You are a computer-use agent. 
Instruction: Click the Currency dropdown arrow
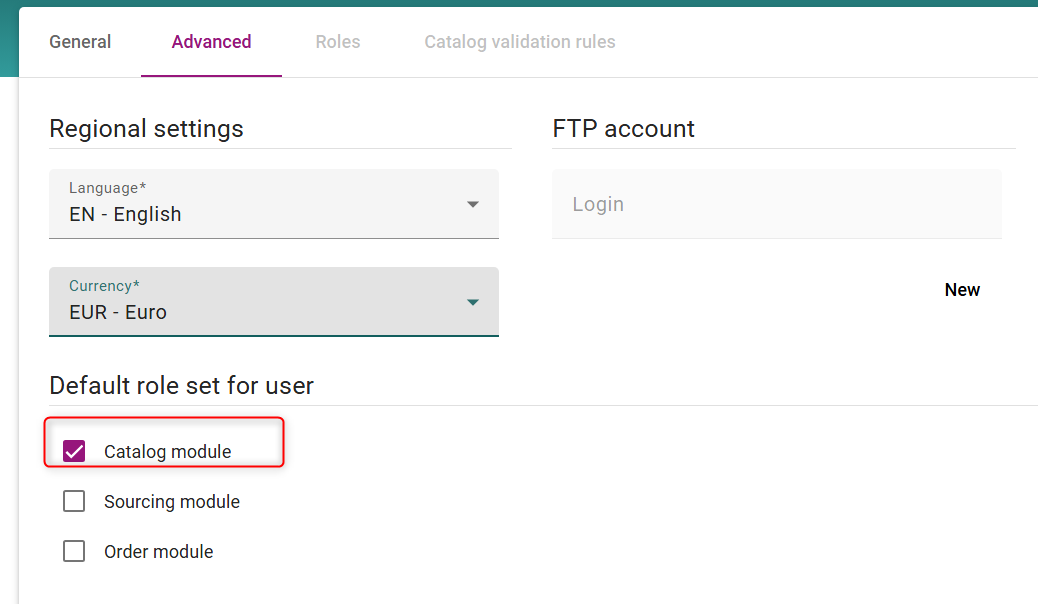pos(473,303)
